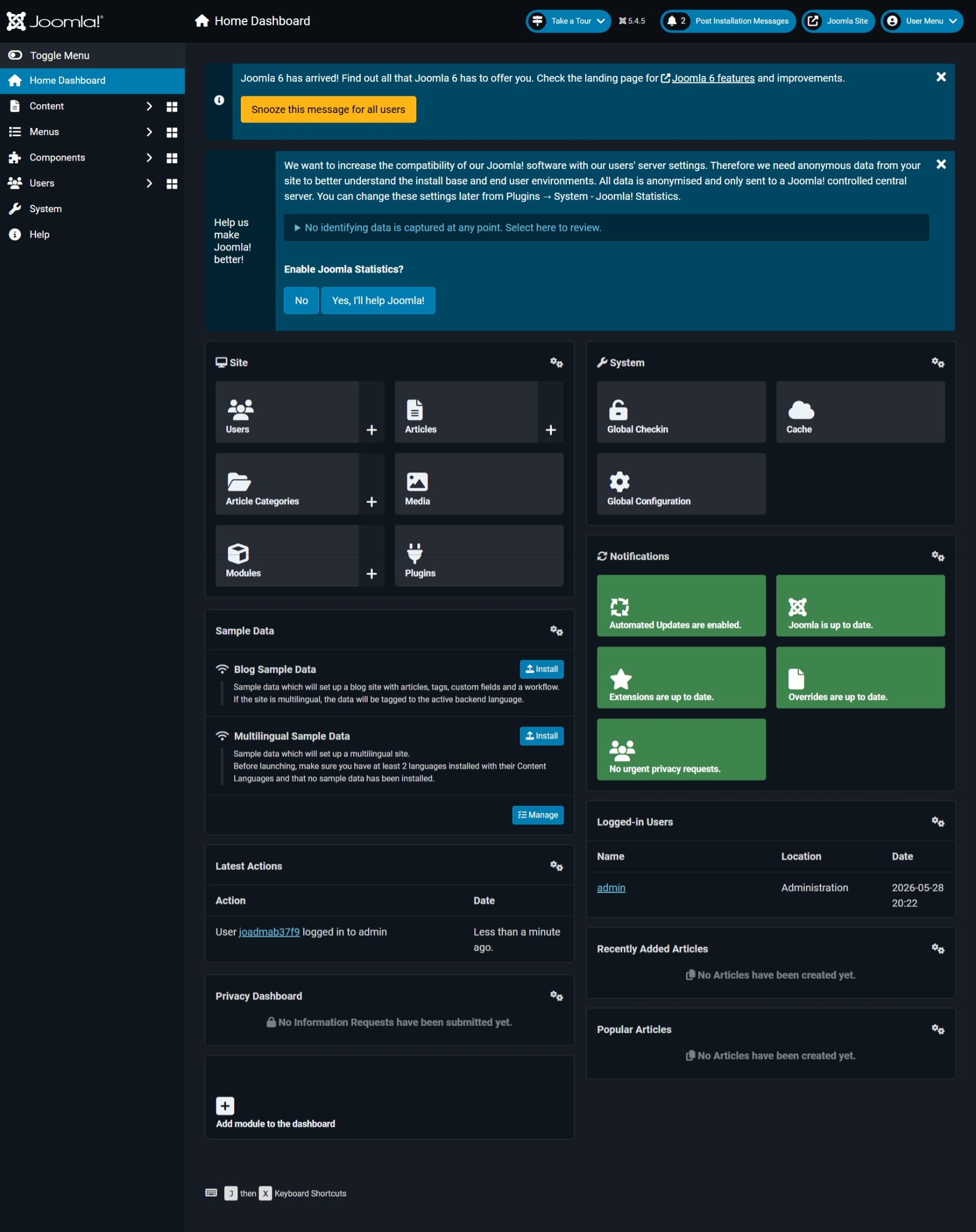Open Users dashboard grid icon

point(172,184)
